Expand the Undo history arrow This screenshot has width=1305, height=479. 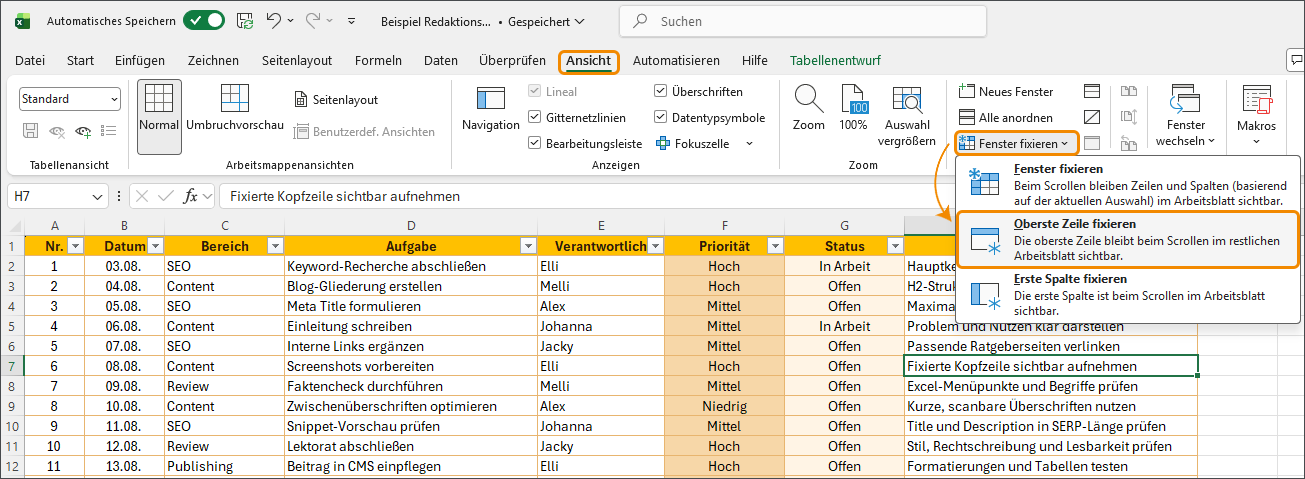click(290, 20)
